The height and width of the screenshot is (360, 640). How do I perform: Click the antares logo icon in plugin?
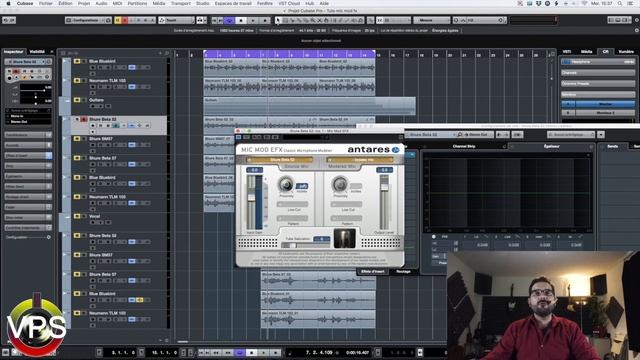(396, 150)
